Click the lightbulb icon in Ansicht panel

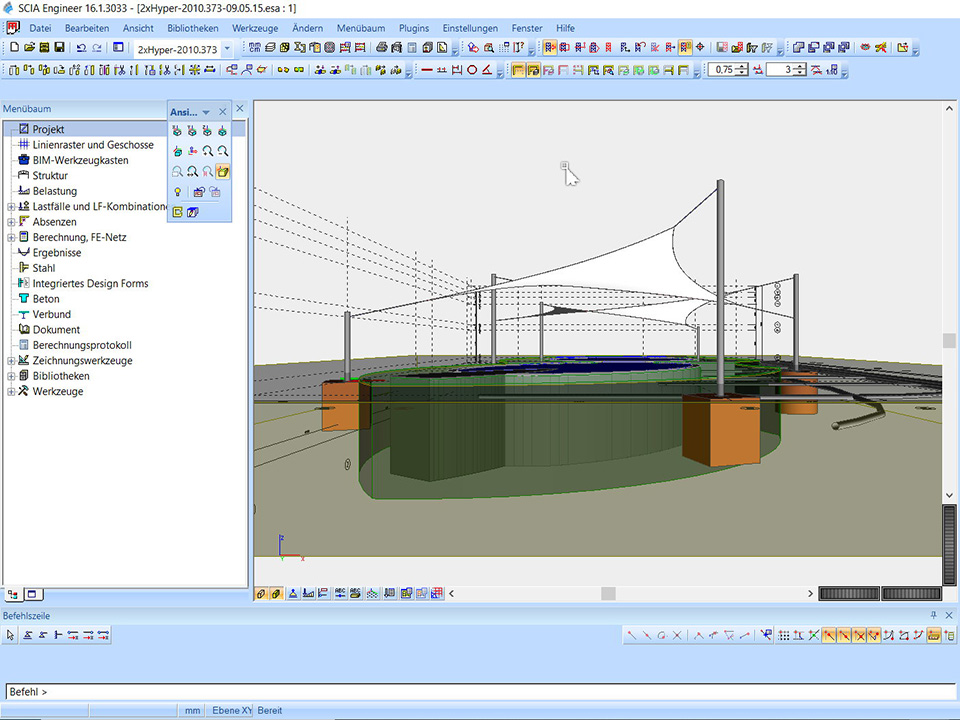pyautogui.click(x=178, y=191)
